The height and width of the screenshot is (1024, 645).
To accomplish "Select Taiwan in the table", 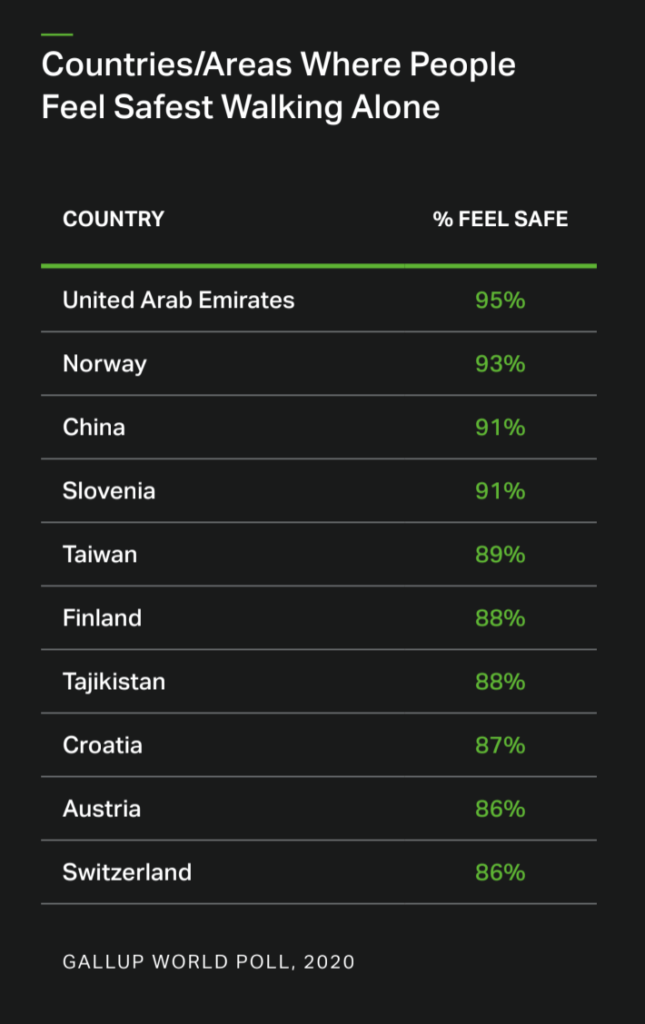I will point(100,554).
